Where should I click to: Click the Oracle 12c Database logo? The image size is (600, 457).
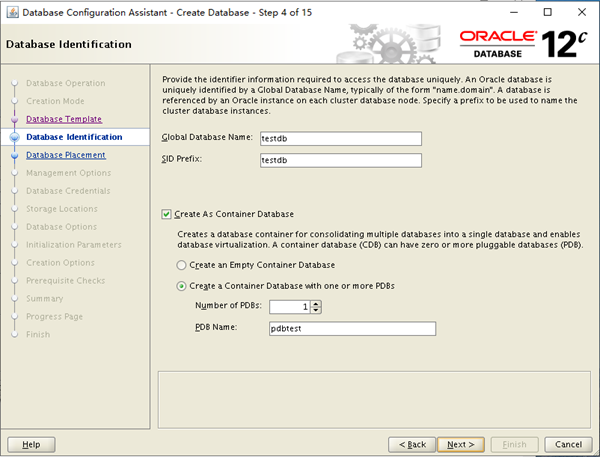pyautogui.click(x=523, y=44)
